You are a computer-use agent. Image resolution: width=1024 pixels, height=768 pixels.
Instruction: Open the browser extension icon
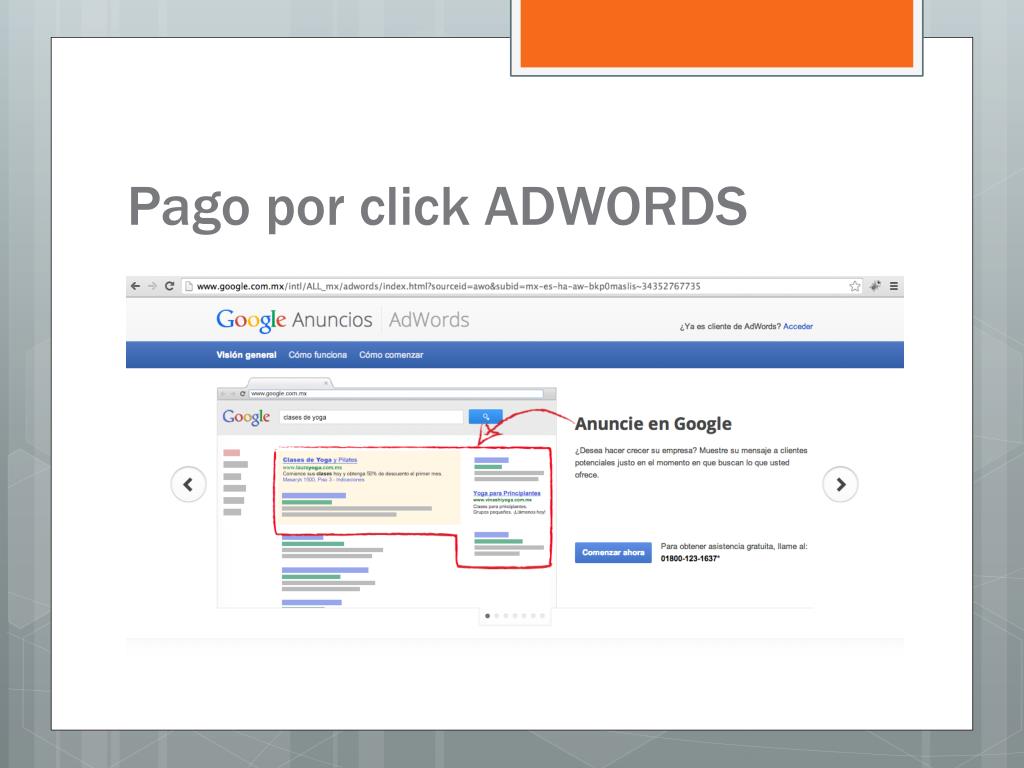pos(875,286)
